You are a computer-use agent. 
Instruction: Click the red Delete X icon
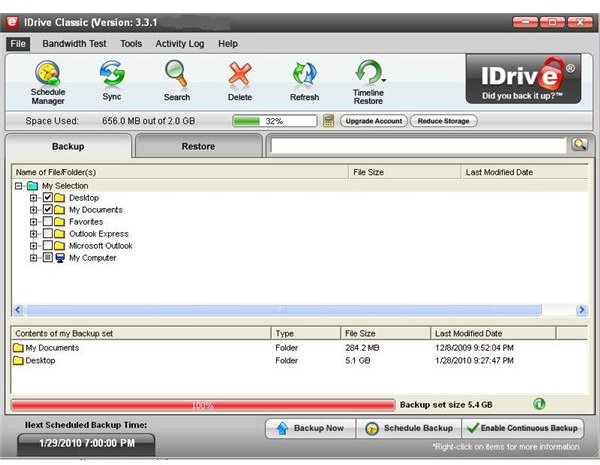(x=240, y=81)
